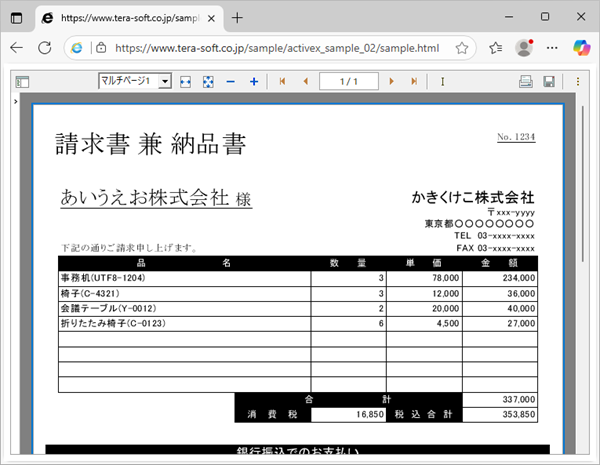Add this page to favorites star

[462, 48]
